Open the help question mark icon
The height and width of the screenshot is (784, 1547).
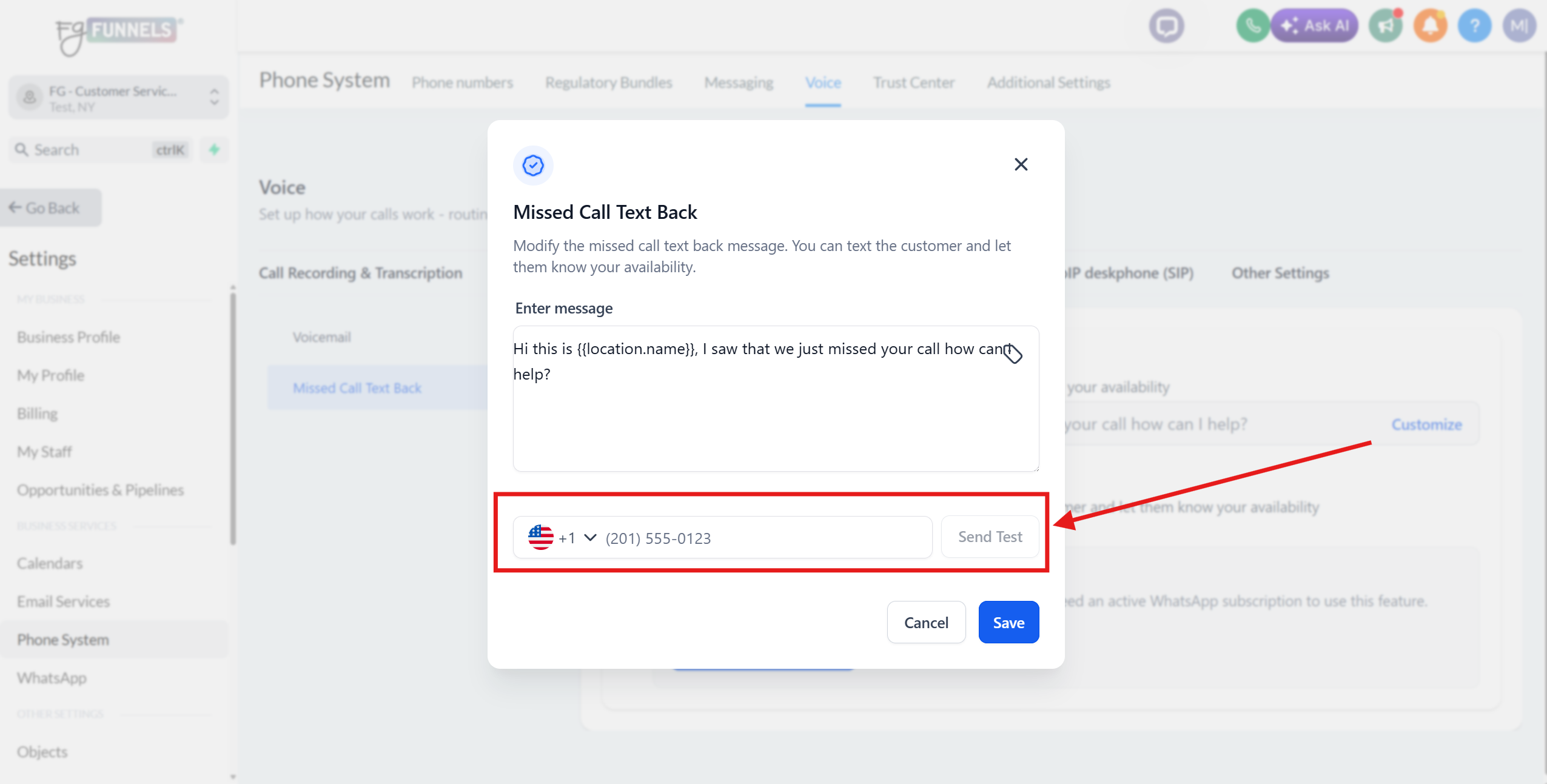(1474, 26)
